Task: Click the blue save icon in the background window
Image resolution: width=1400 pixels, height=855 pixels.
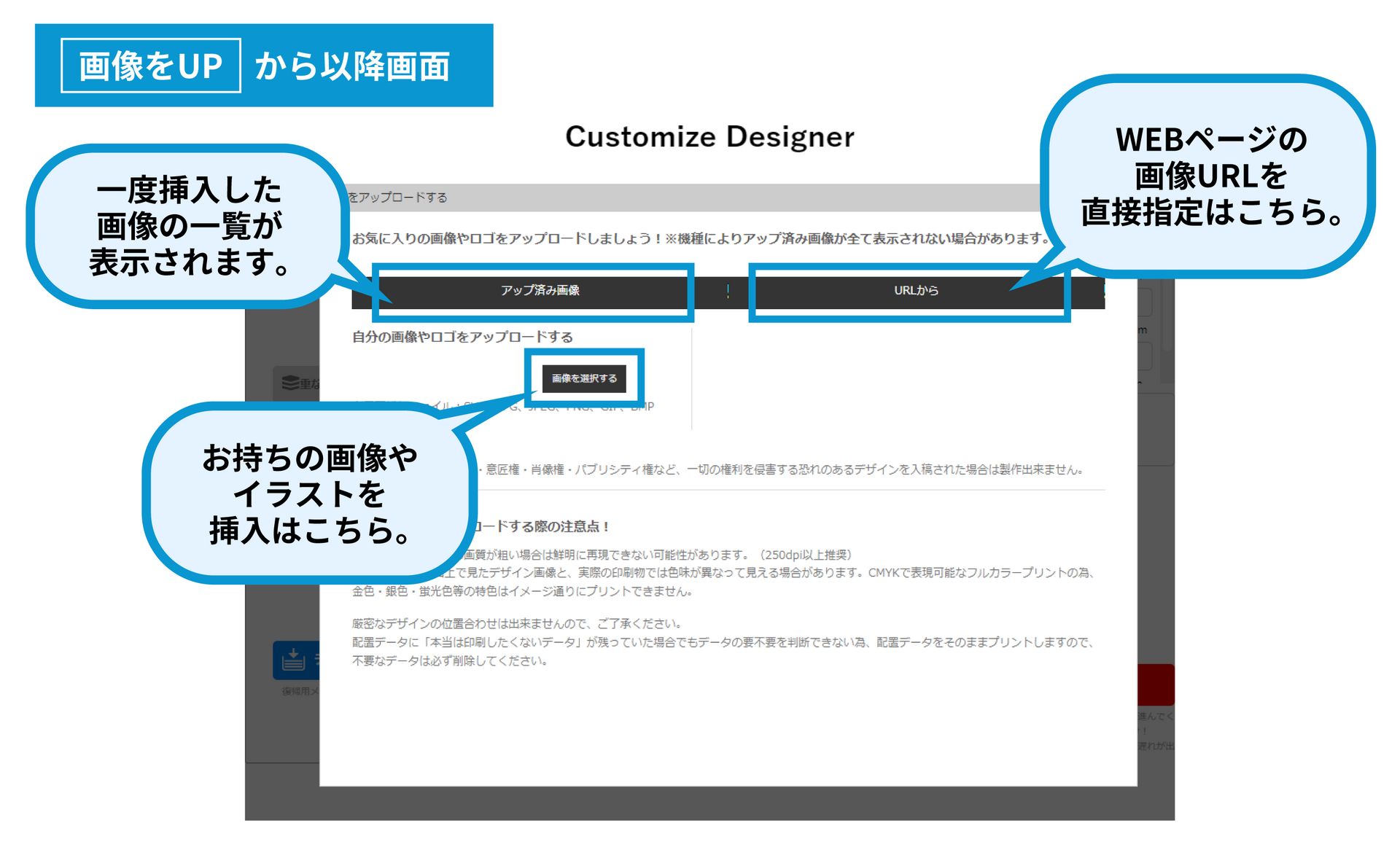Action: pyautogui.click(x=294, y=660)
